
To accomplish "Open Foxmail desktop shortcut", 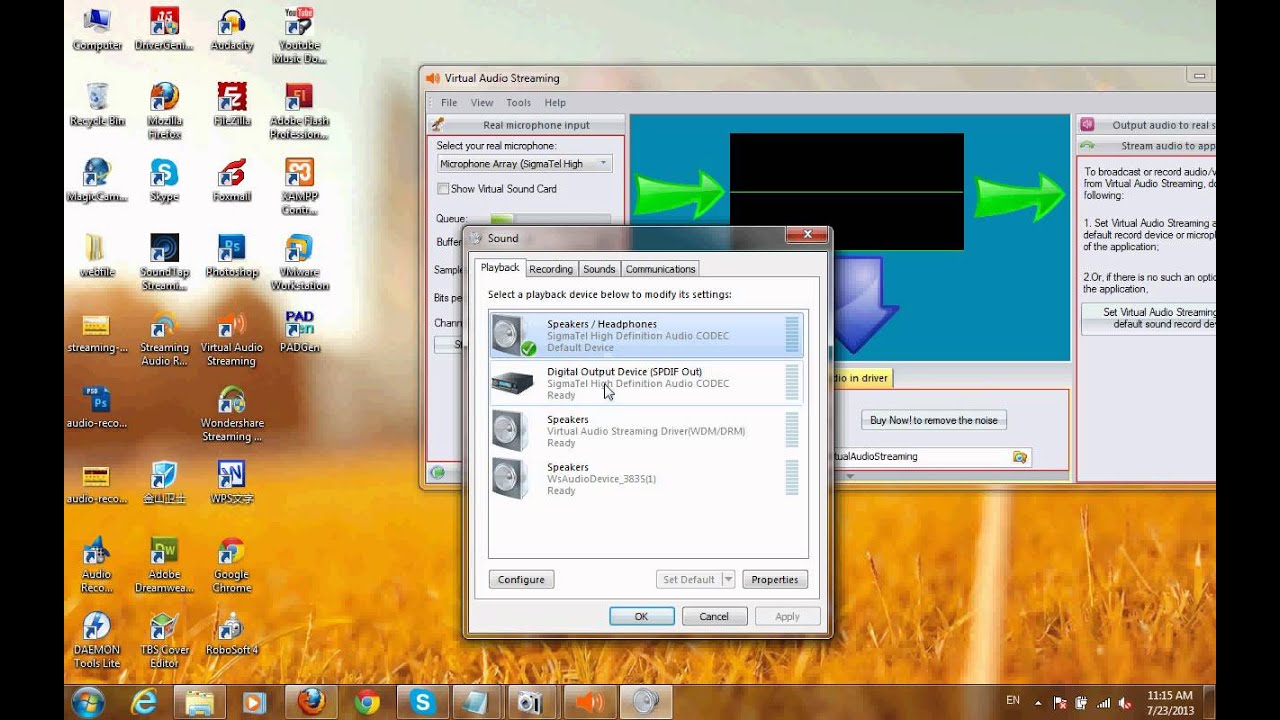I will click(232, 180).
